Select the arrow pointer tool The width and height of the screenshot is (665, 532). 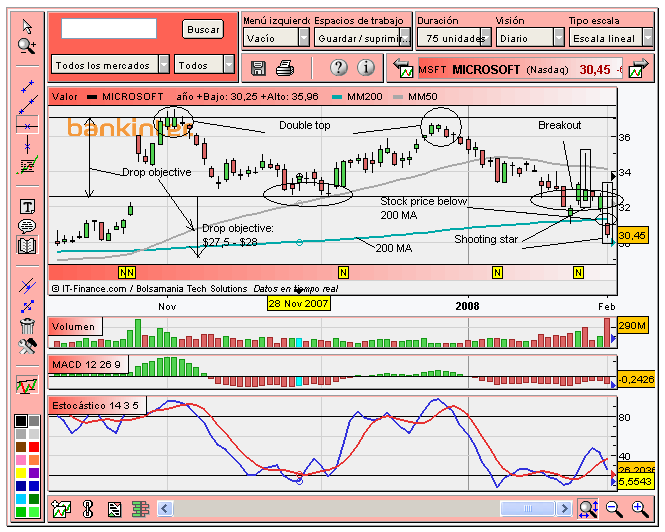coord(27,26)
